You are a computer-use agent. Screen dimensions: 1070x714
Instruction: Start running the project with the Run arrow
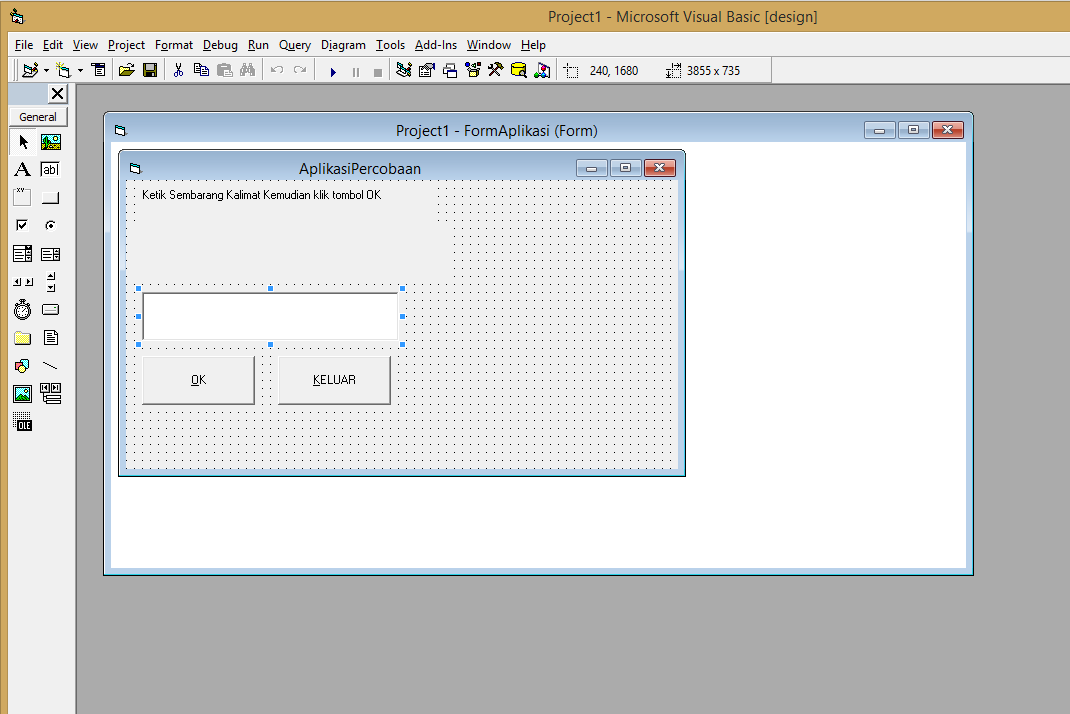click(332, 70)
